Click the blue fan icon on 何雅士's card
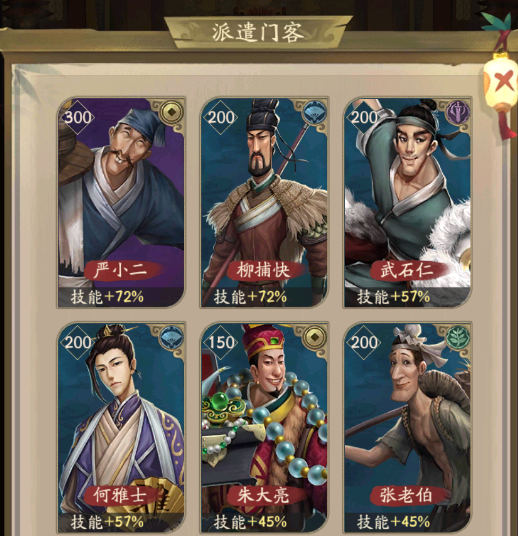 (171, 338)
